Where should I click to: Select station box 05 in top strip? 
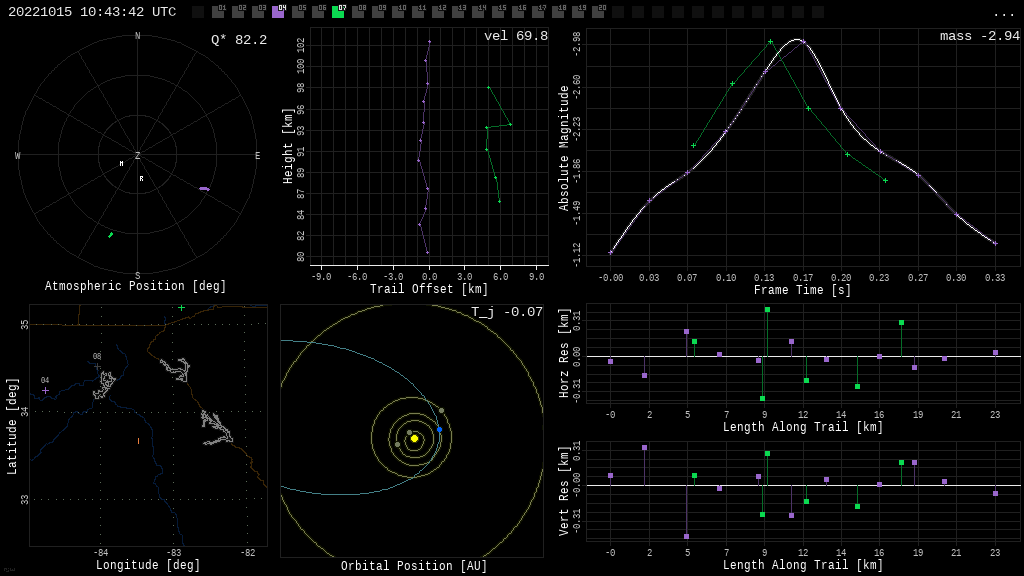(x=298, y=12)
